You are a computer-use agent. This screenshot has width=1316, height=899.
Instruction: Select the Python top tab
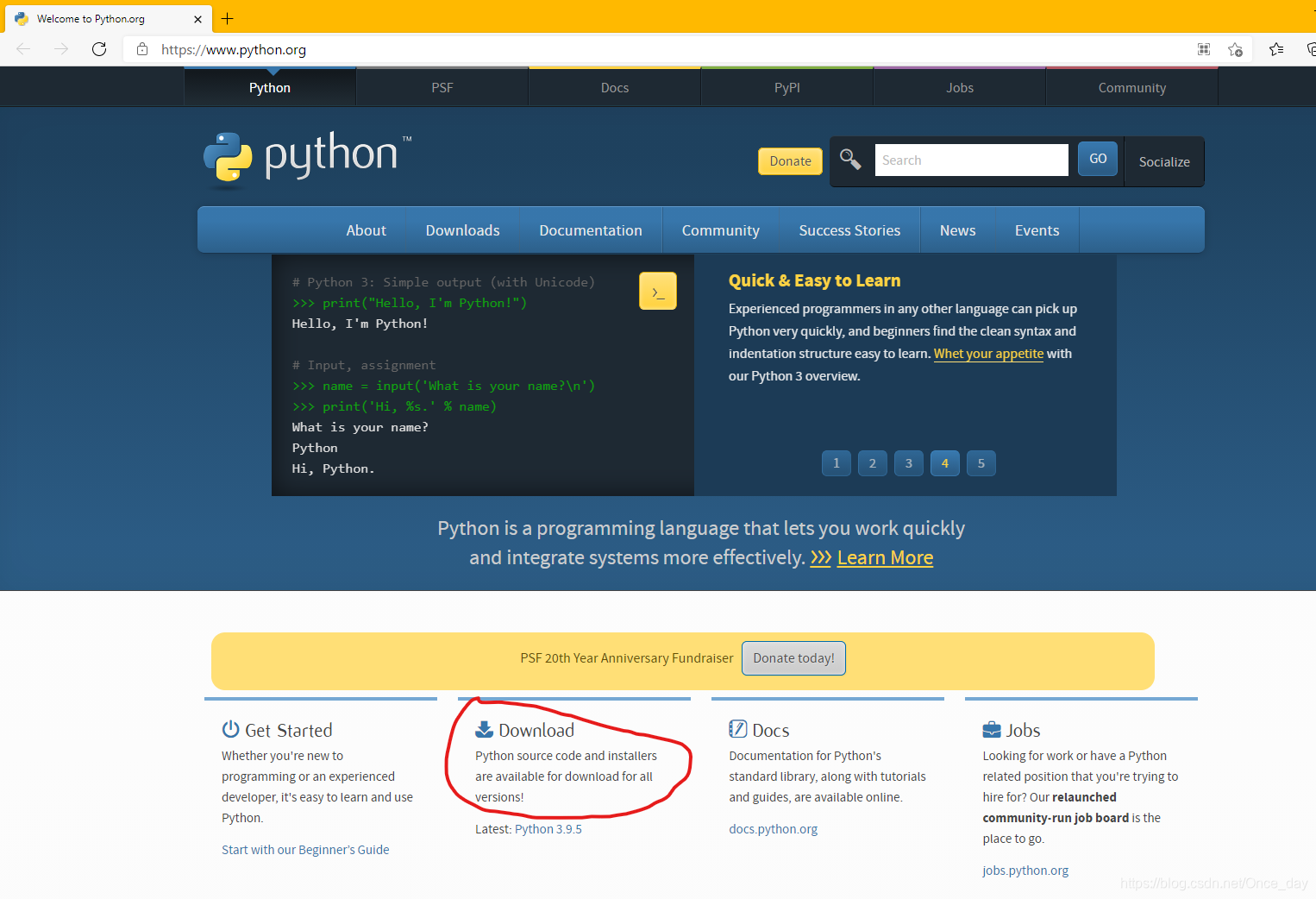(x=270, y=87)
